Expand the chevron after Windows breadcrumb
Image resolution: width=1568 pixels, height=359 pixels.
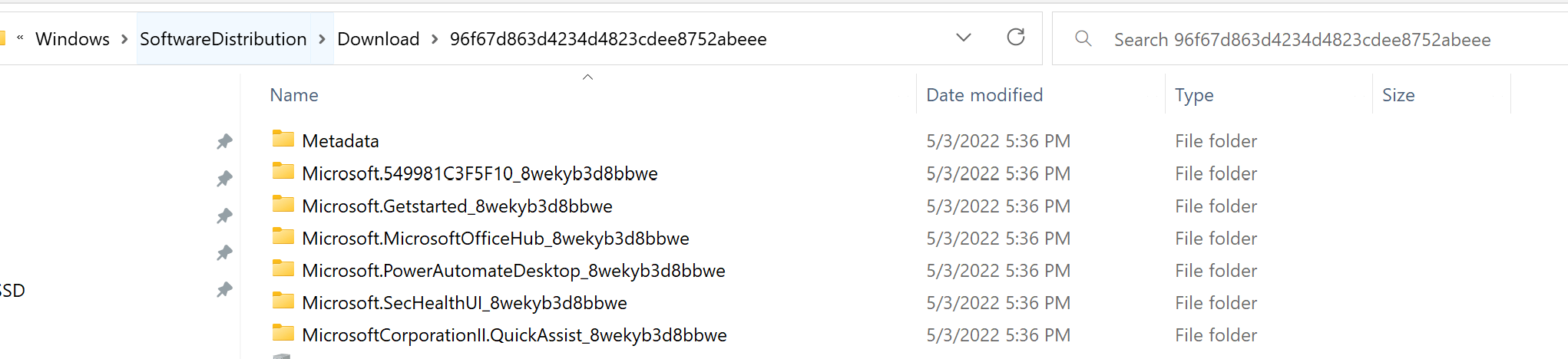[124, 39]
